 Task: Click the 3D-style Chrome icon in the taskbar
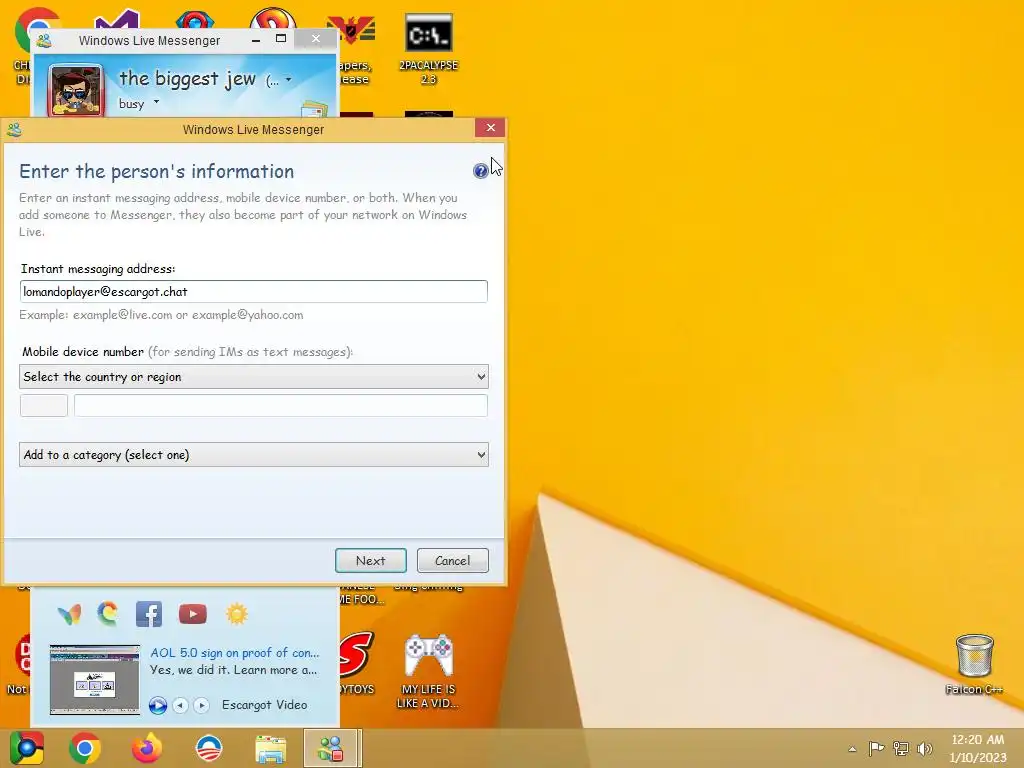click(x=27, y=748)
